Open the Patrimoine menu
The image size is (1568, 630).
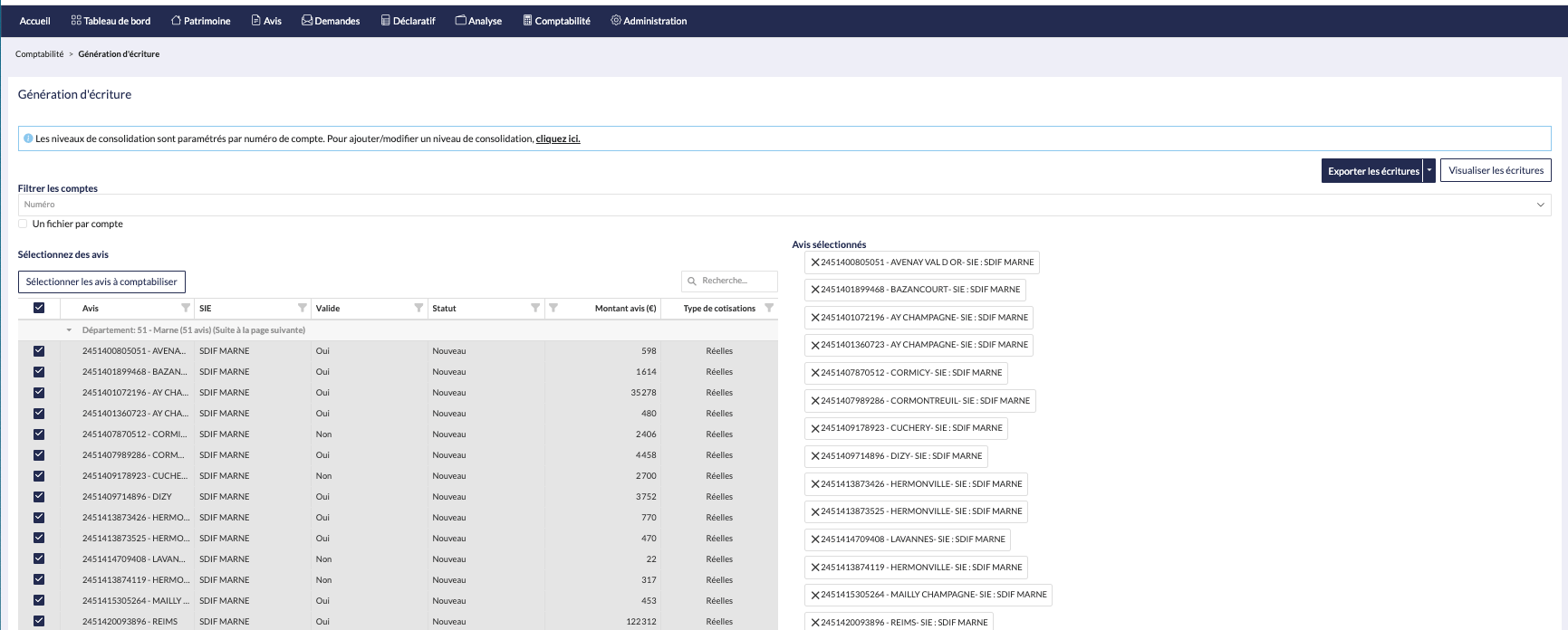[x=201, y=21]
